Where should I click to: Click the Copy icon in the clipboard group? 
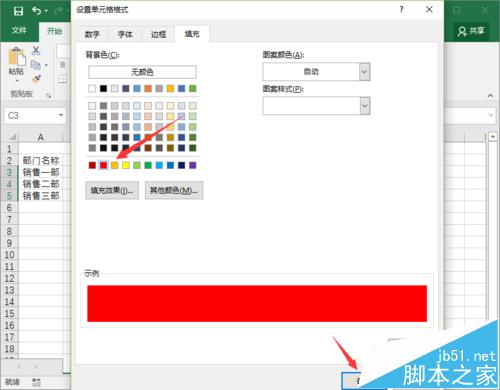click(36, 65)
